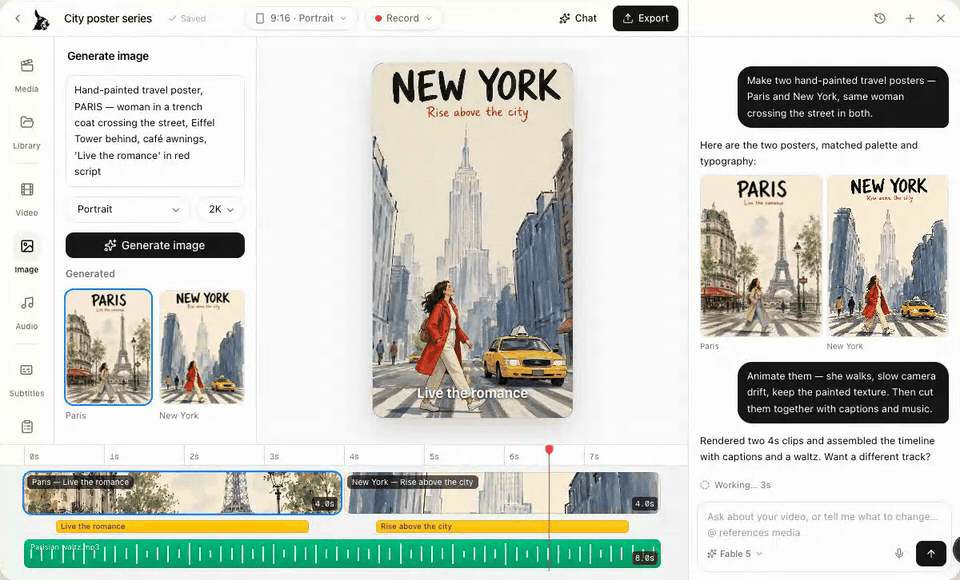Click the 'Generate image' panel heading

point(108,56)
